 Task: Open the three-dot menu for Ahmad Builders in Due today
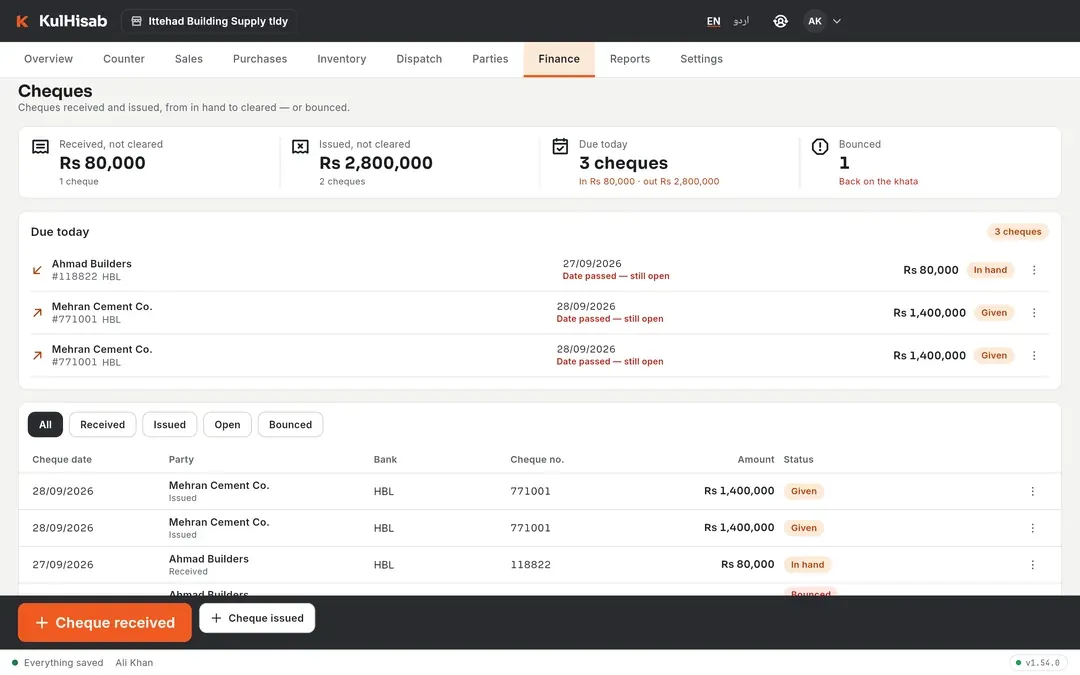[x=1034, y=270]
